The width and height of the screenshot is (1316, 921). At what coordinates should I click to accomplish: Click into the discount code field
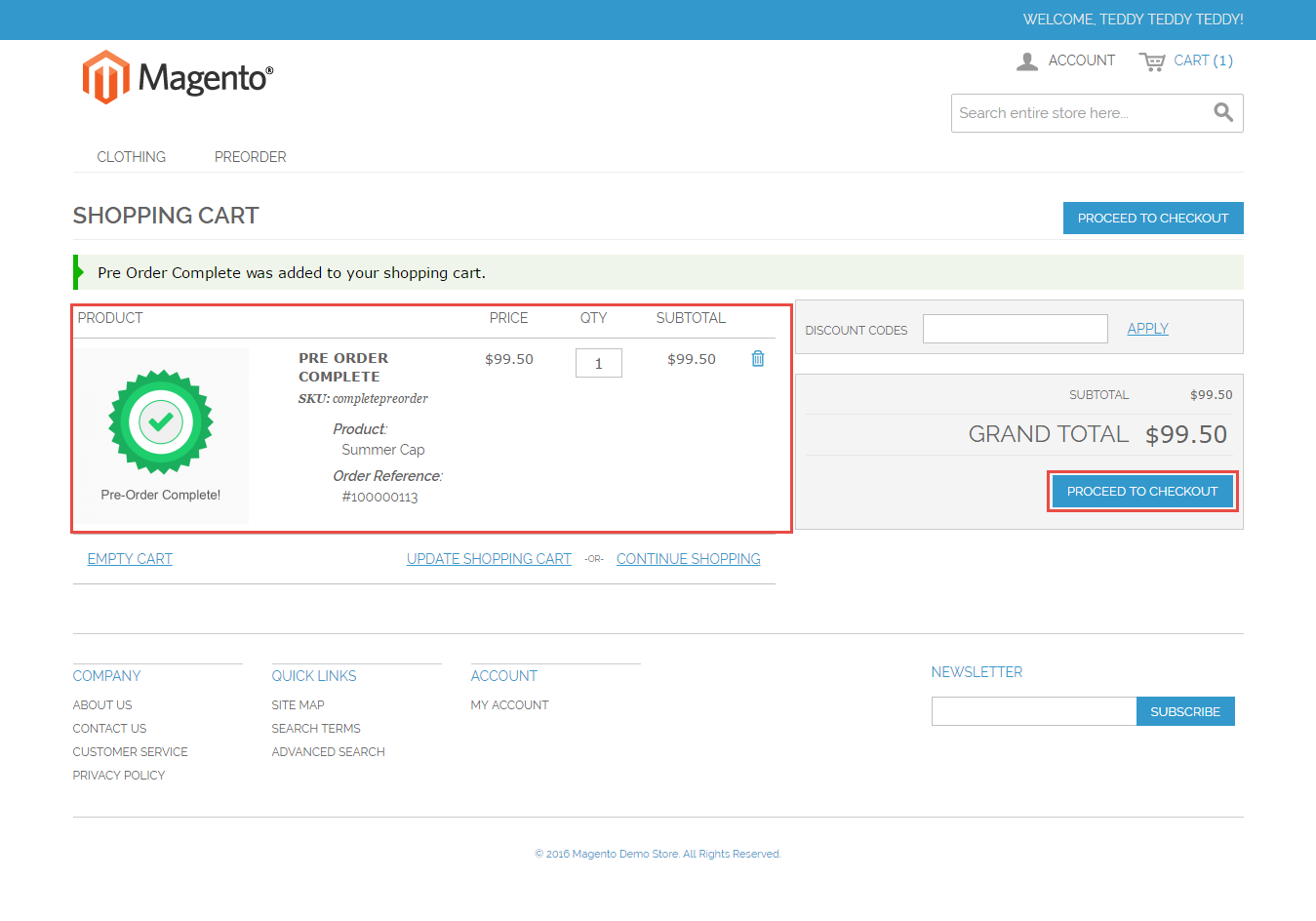pos(1015,329)
